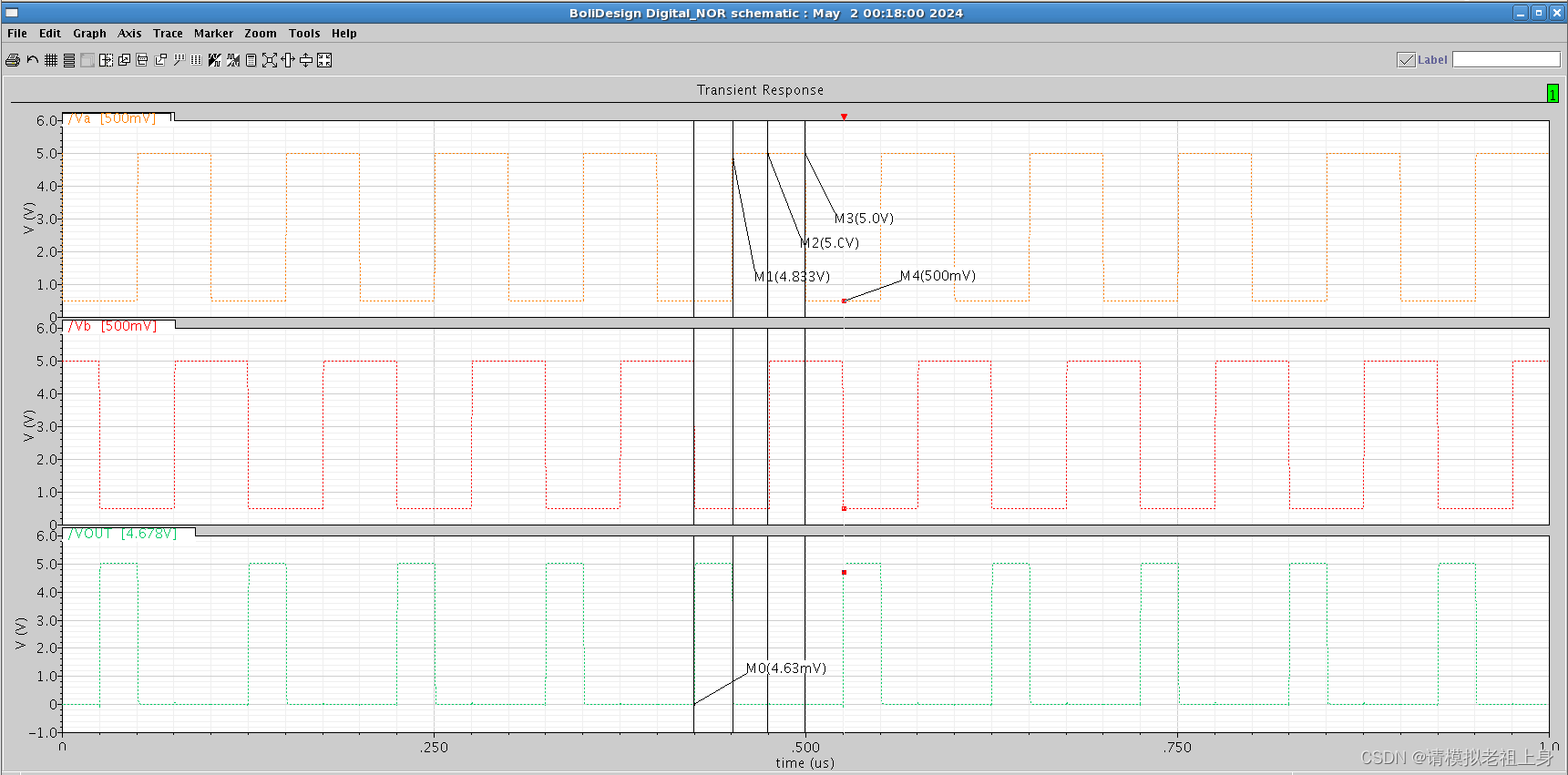1568x775 pixels.
Task: Open the Axis menu
Action: (x=129, y=34)
